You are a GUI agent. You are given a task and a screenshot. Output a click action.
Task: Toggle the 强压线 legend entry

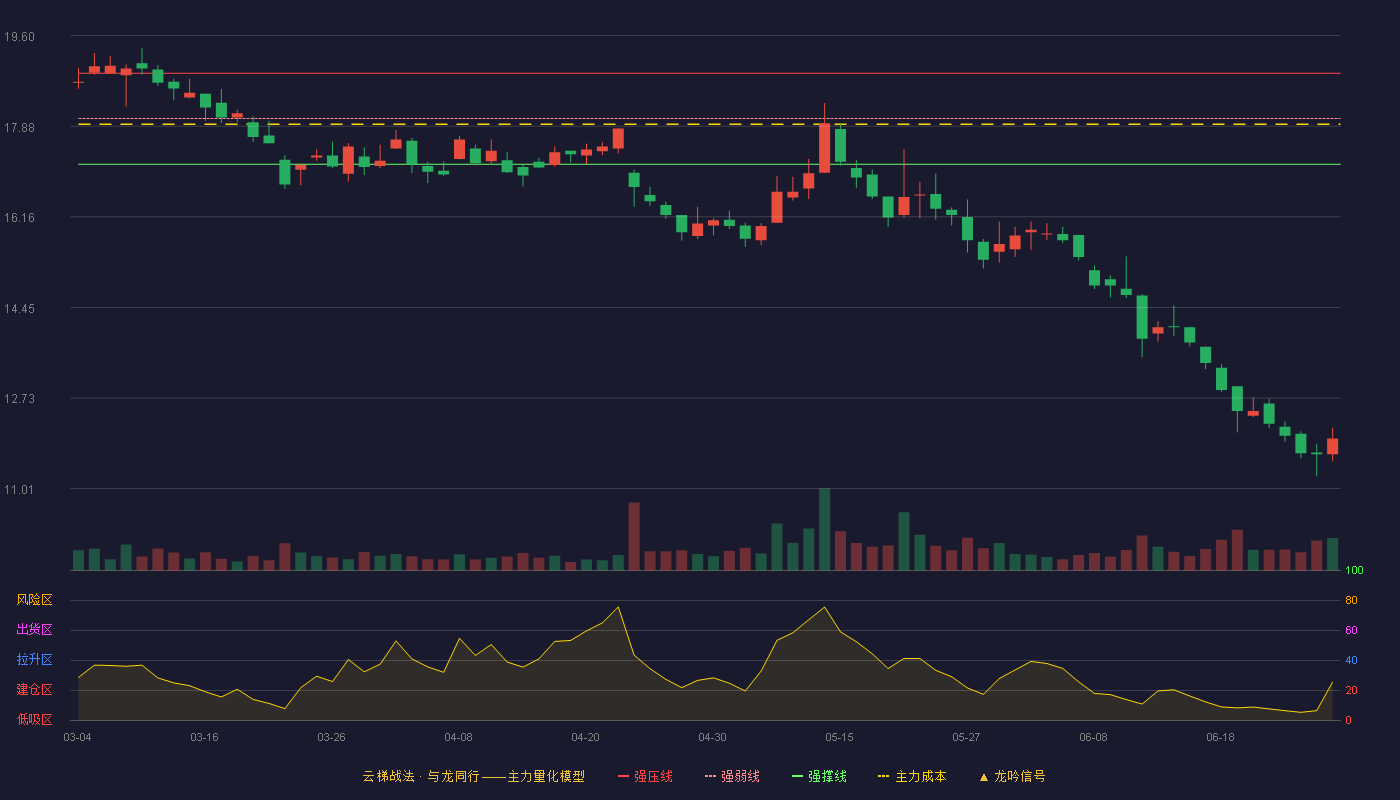[x=645, y=776]
